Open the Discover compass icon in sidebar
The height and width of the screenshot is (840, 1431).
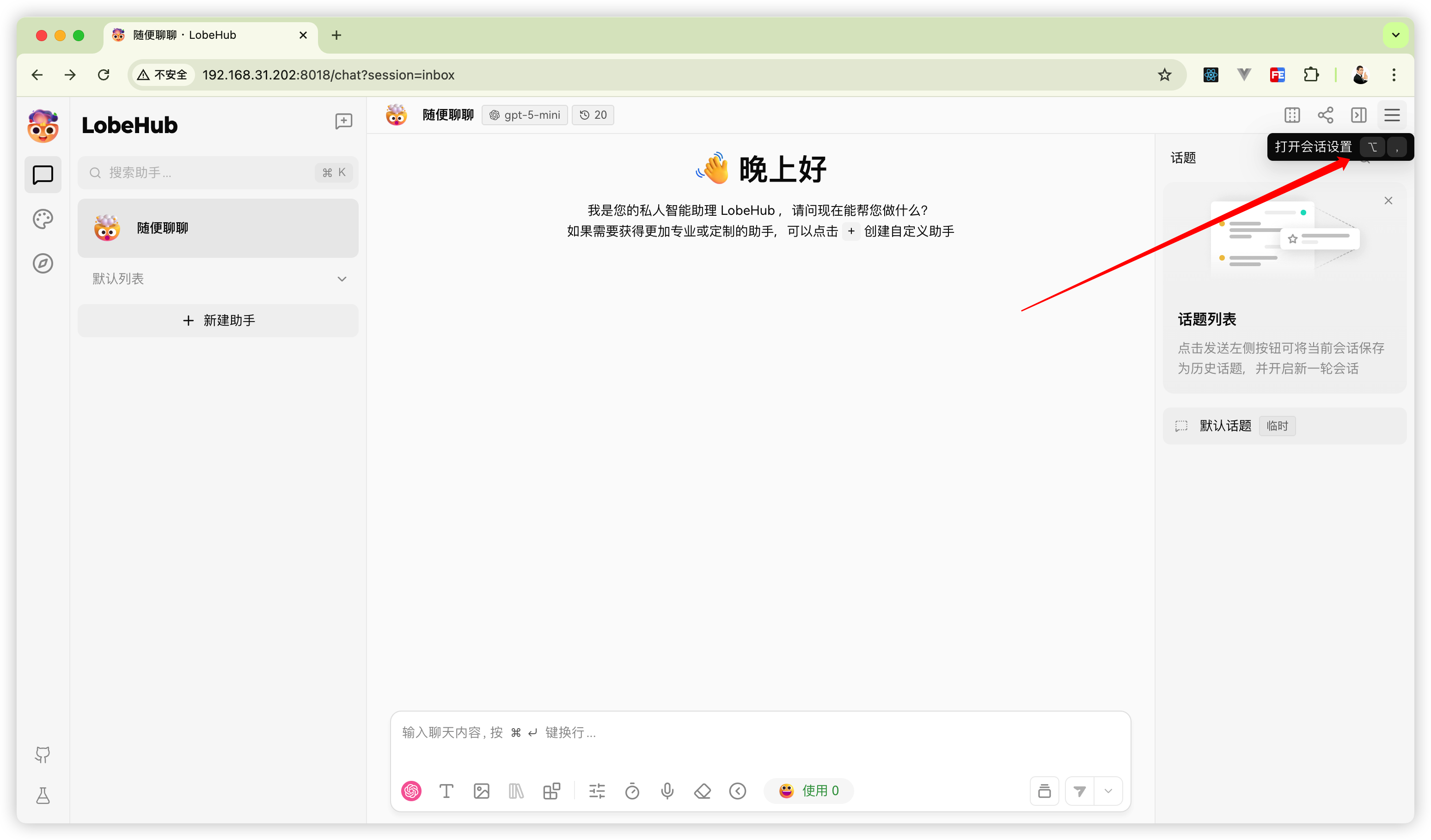pos(43,263)
